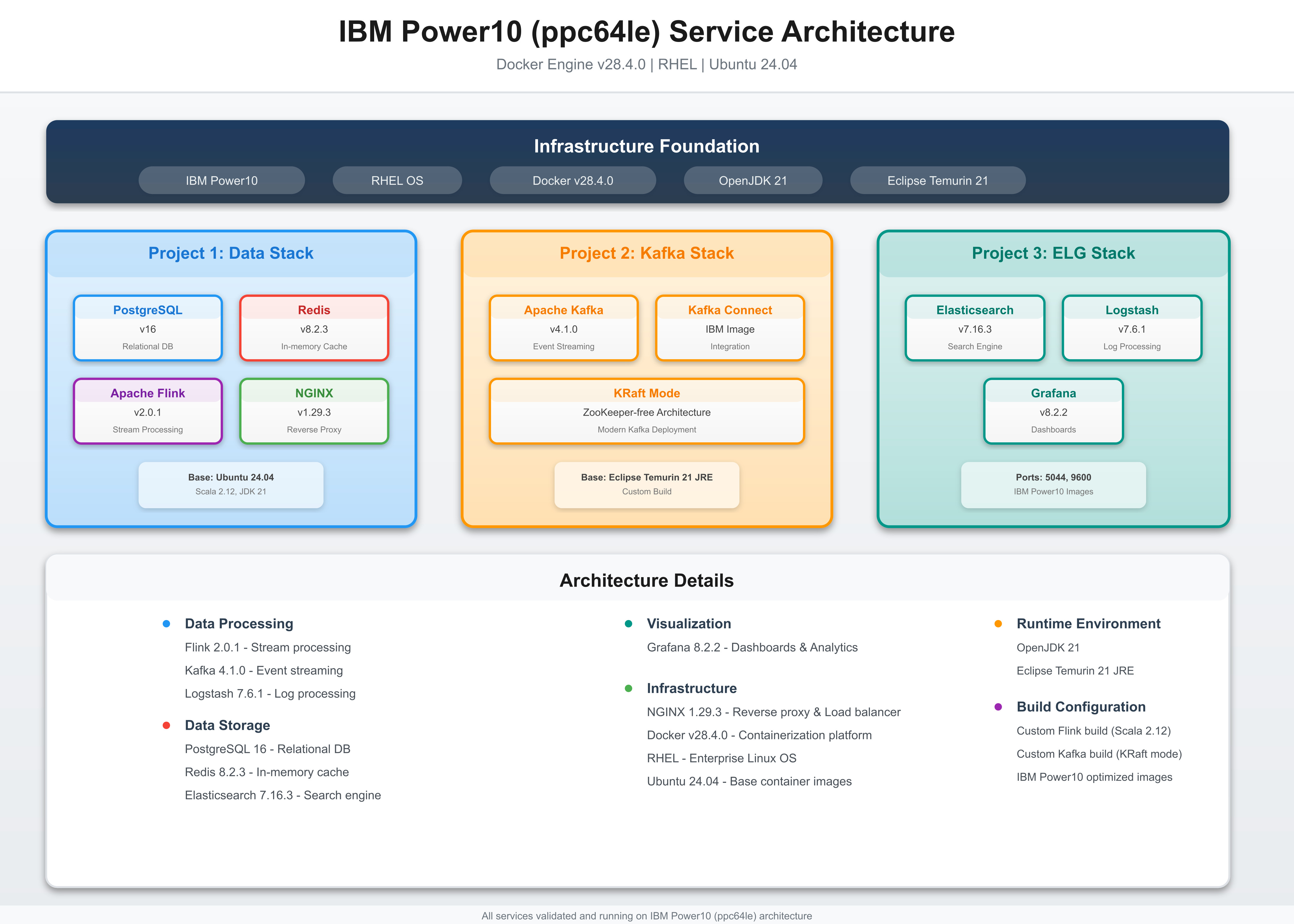The width and height of the screenshot is (1294, 924).
Task: Select the Kafka Connect integration card
Action: (x=730, y=328)
